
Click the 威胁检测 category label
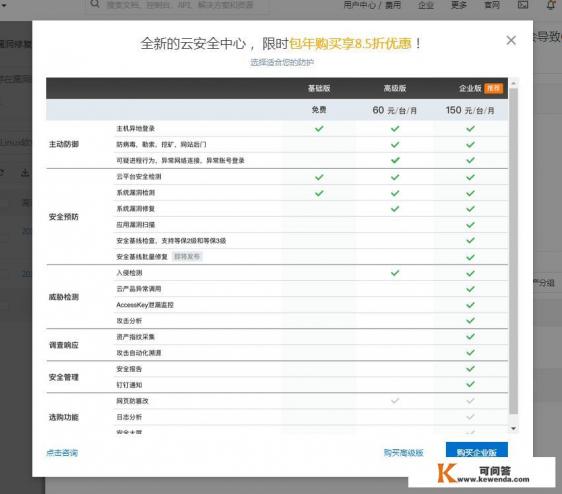tap(64, 297)
